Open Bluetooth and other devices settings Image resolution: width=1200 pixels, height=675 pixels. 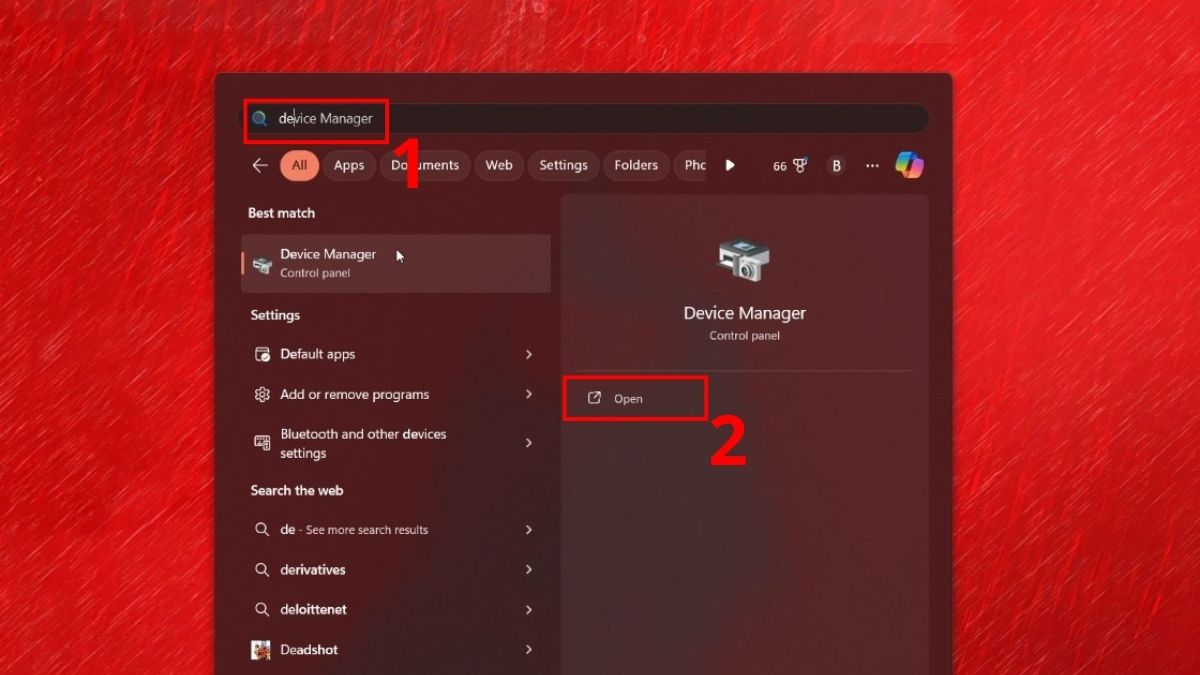pos(396,443)
